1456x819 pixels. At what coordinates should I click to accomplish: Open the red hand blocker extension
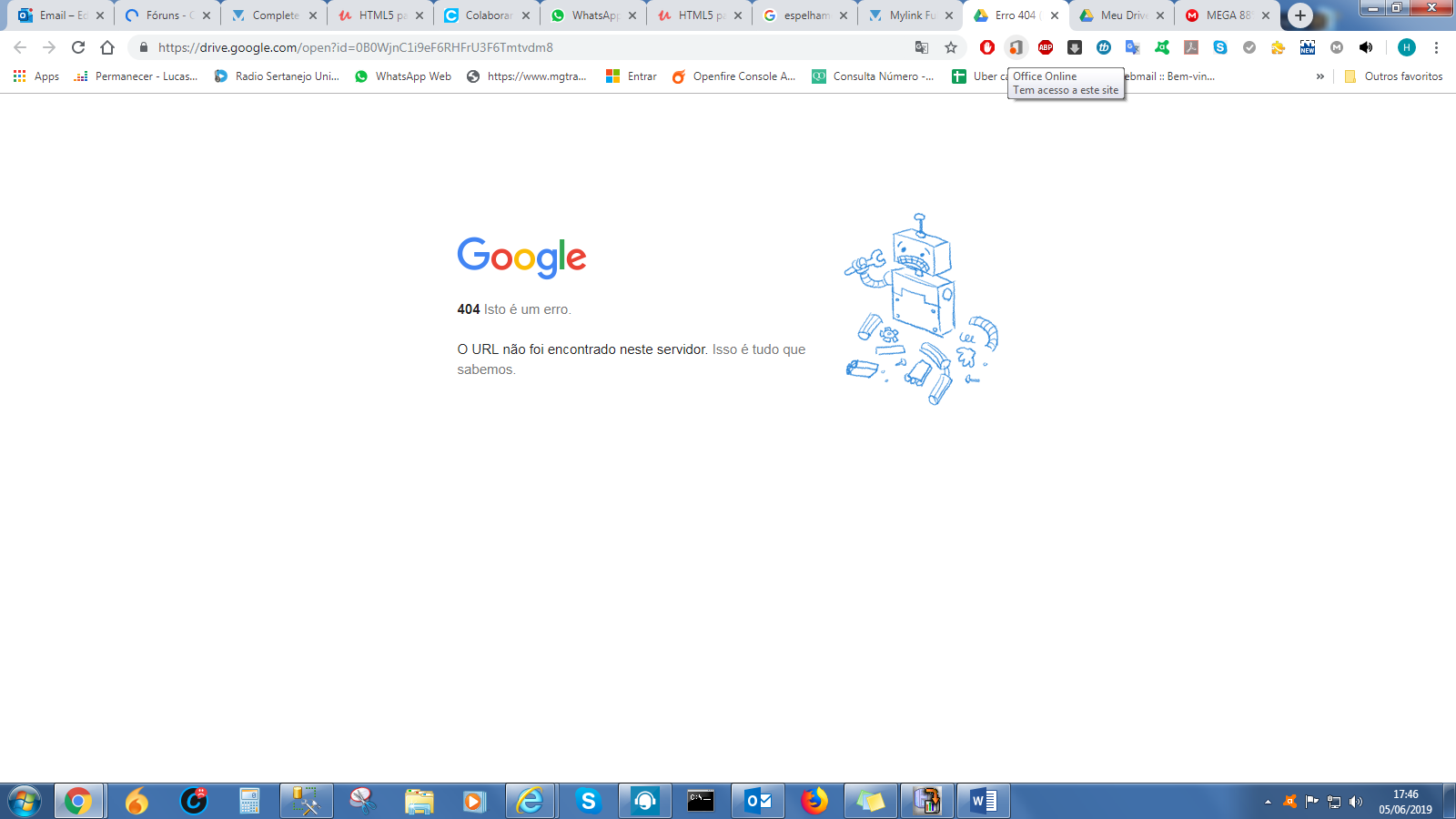click(x=987, y=47)
